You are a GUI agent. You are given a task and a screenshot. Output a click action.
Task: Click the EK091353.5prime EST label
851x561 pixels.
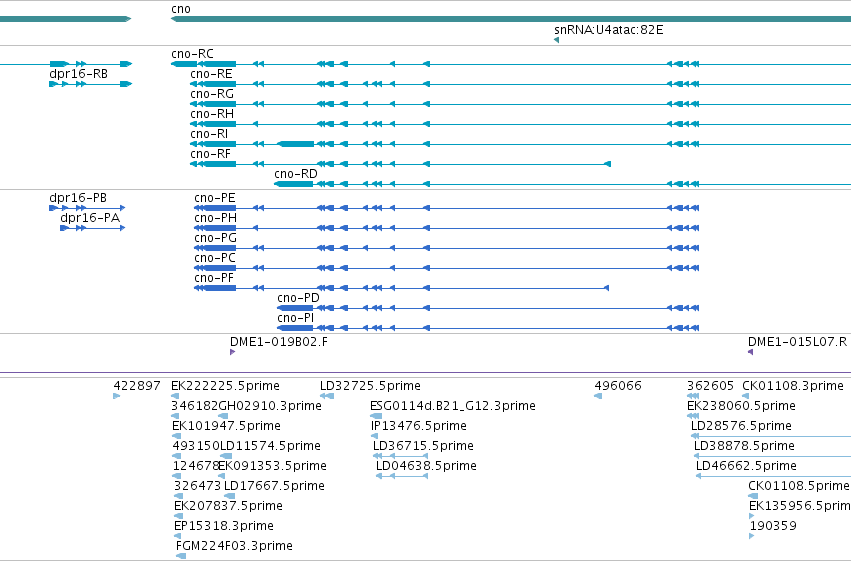pos(272,467)
